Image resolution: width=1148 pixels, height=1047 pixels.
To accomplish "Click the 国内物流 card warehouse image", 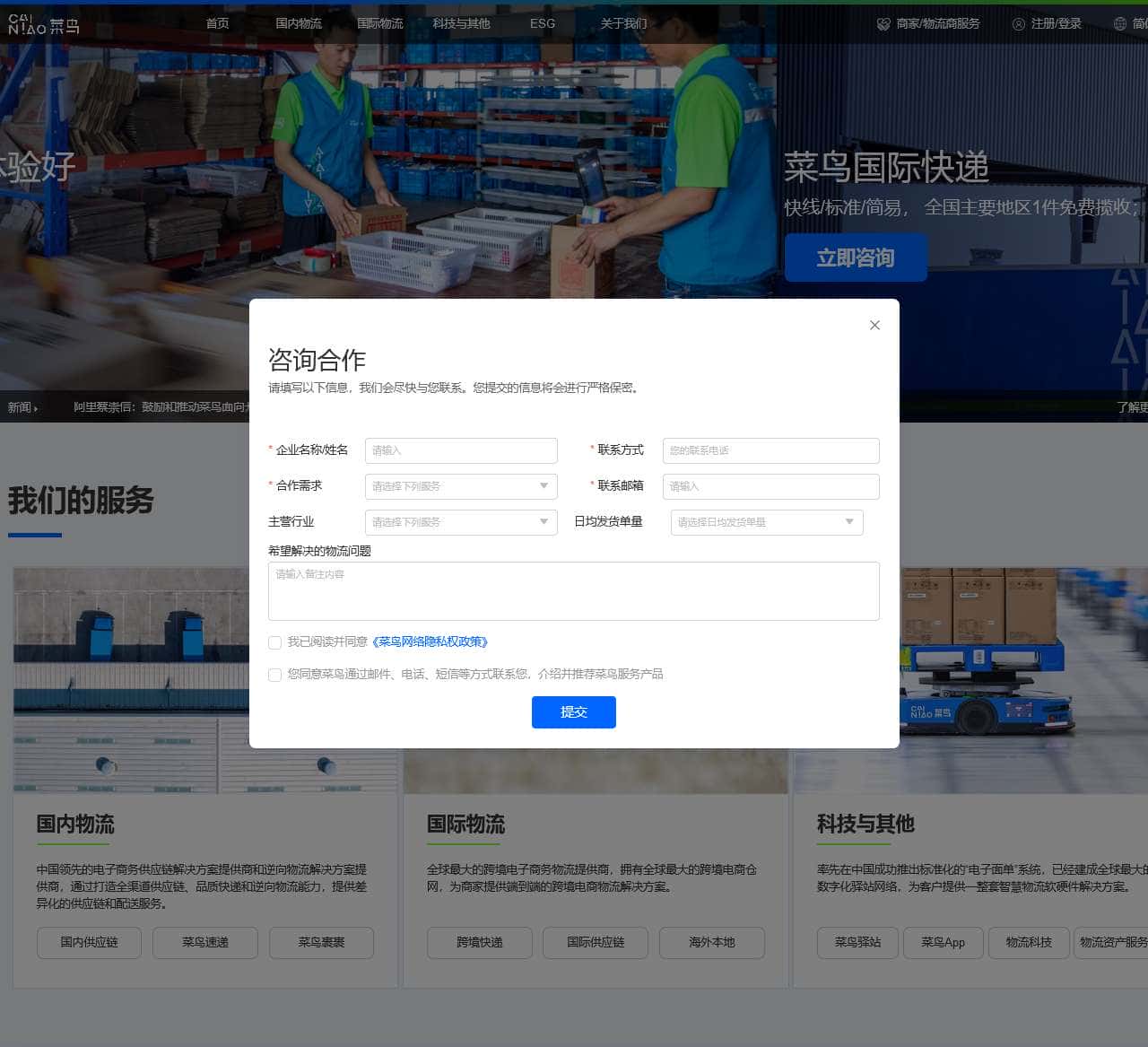I will [x=131, y=680].
